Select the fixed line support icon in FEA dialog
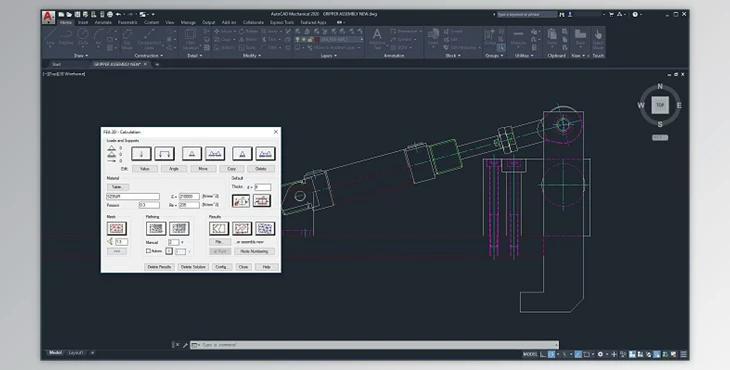Image resolution: width=730 pixels, height=370 pixels. point(215,154)
